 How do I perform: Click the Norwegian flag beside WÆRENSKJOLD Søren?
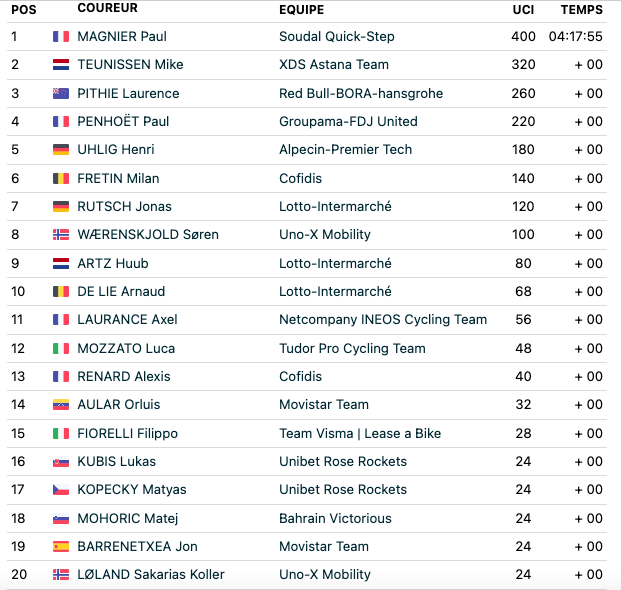[61, 234]
